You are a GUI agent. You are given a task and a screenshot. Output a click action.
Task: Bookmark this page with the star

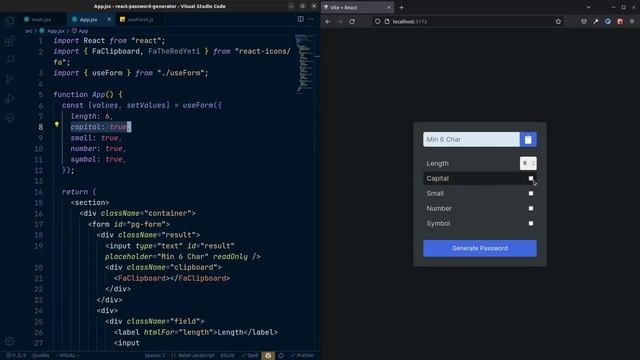pyautogui.click(x=558, y=21)
